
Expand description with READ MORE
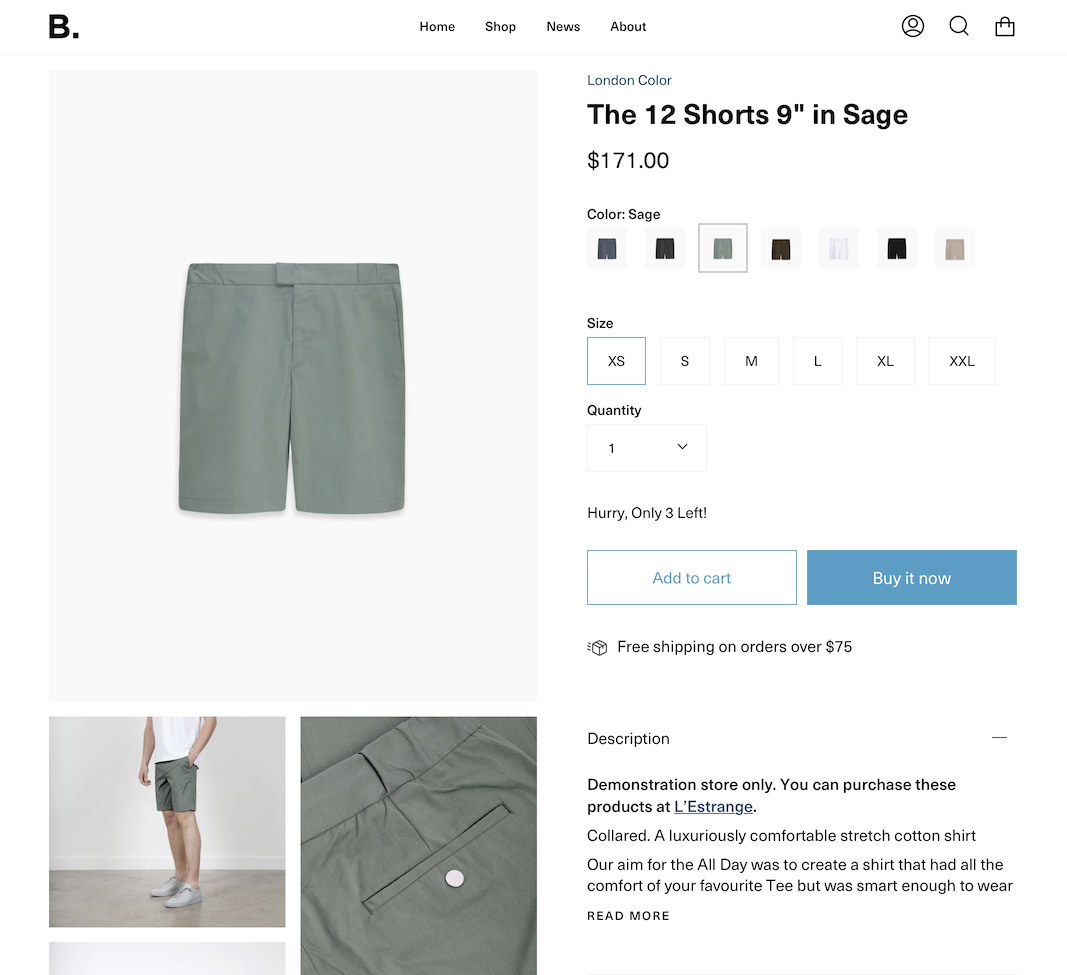(628, 916)
